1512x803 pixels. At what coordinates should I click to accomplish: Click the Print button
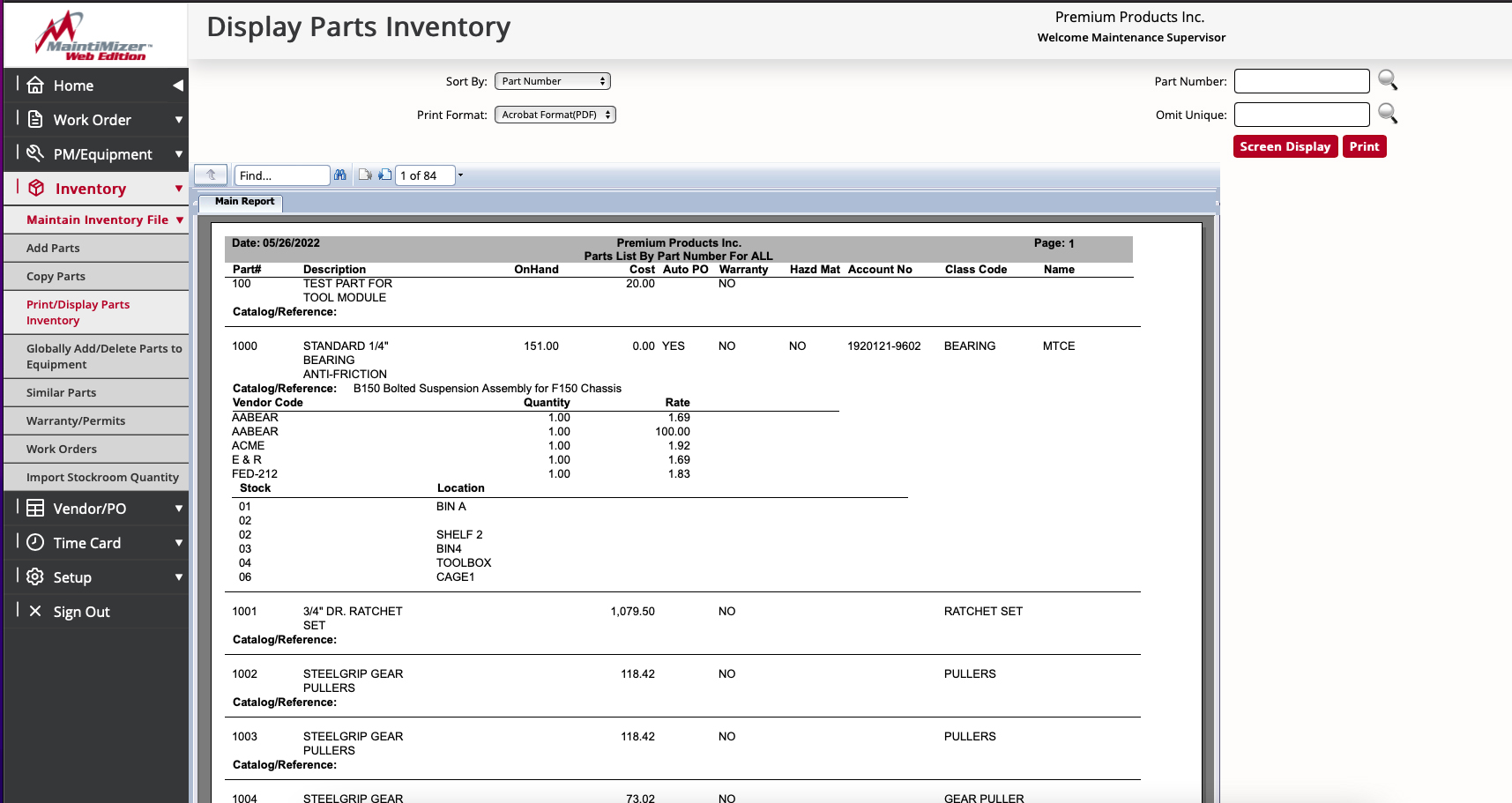(x=1364, y=146)
